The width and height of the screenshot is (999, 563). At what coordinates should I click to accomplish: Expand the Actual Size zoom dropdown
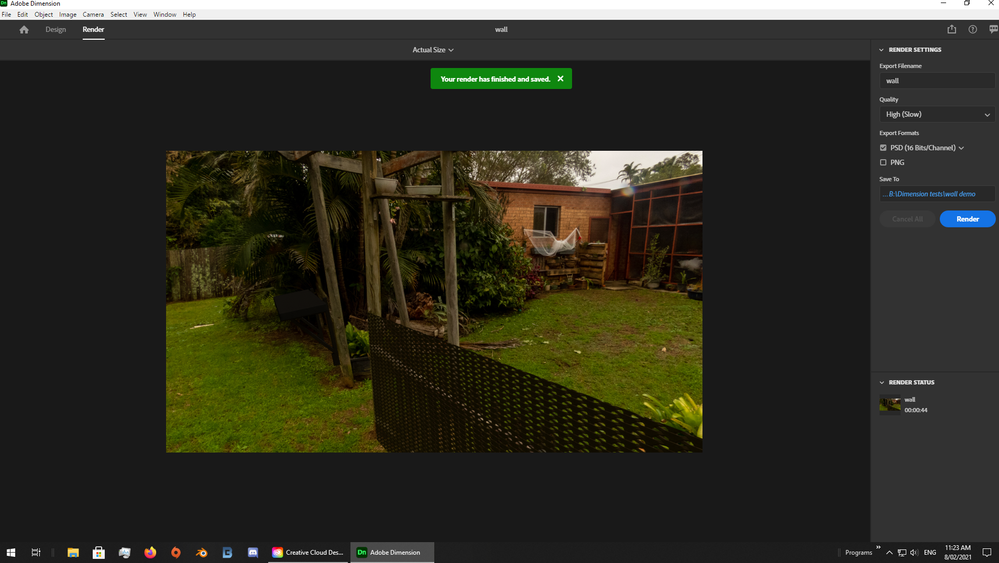pyautogui.click(x=433, y=50)
